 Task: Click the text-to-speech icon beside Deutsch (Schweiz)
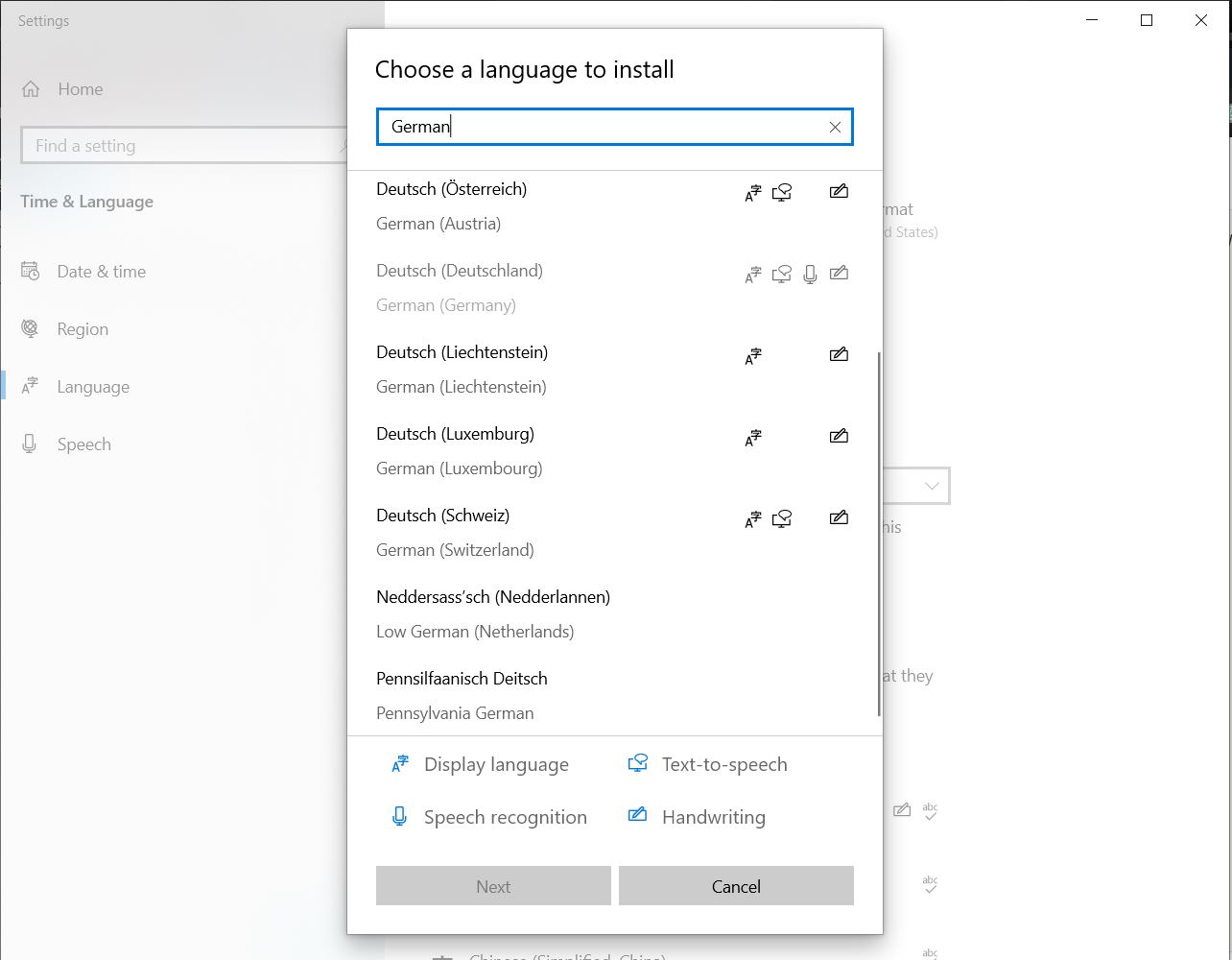pyautogui.click(x=782, y=518)
